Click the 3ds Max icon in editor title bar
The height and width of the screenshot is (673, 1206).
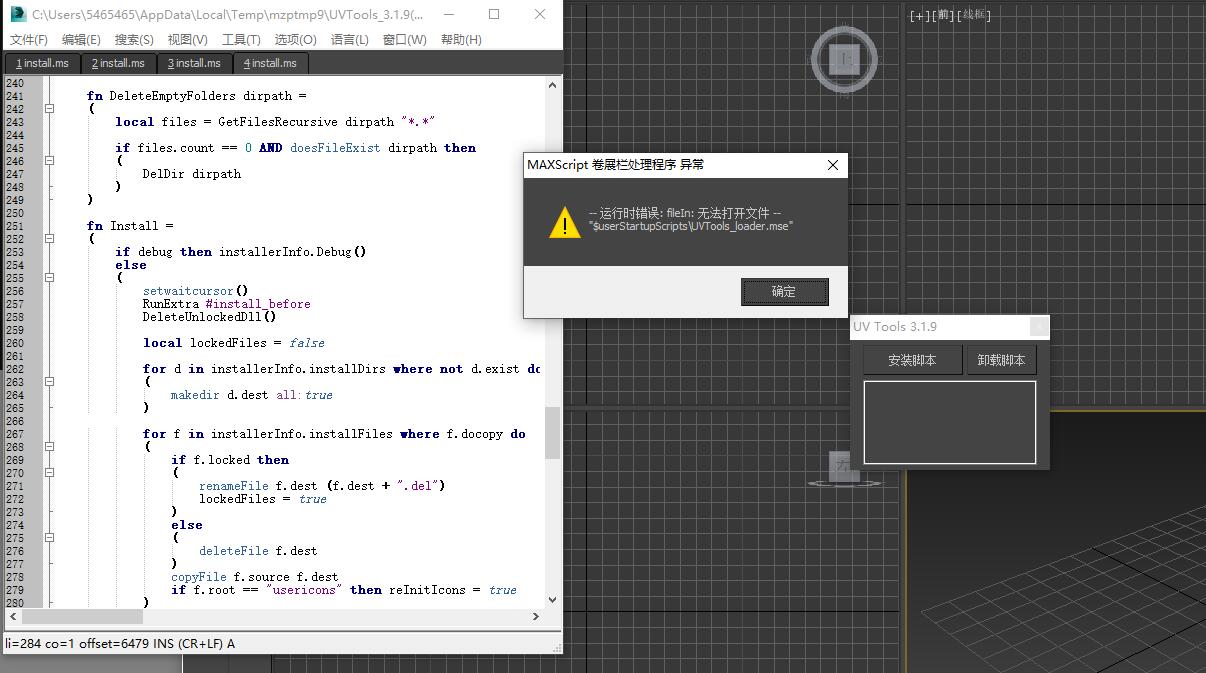coord(17,15)
